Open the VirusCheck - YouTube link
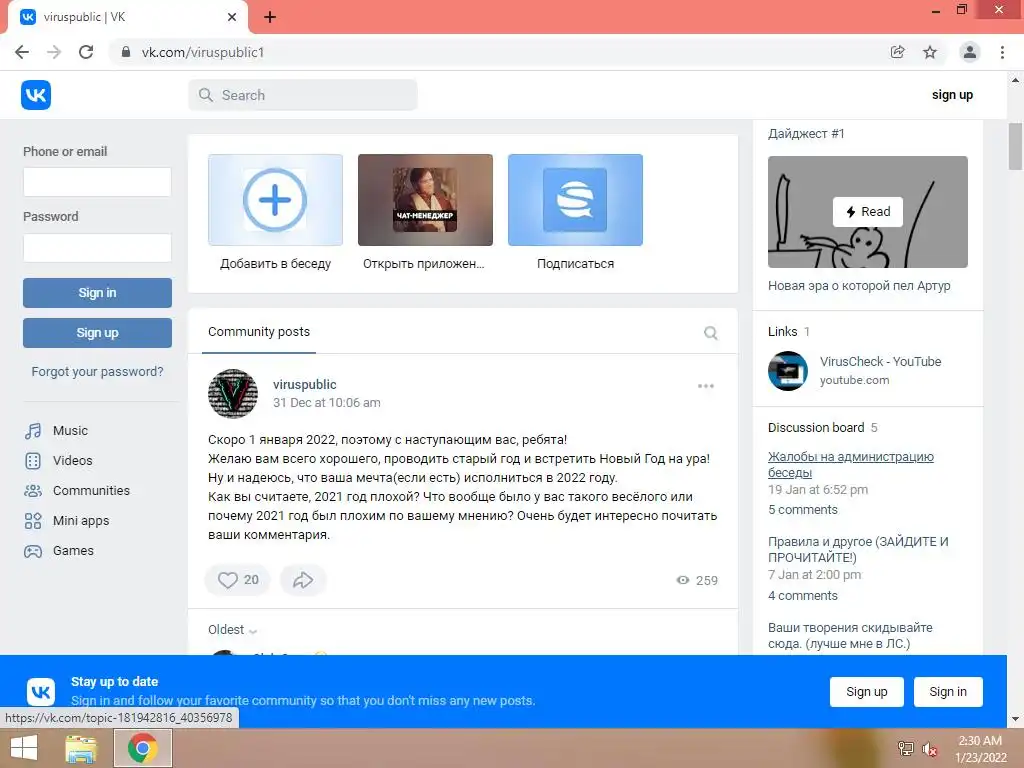1024x768 pixels. (880, 362)
